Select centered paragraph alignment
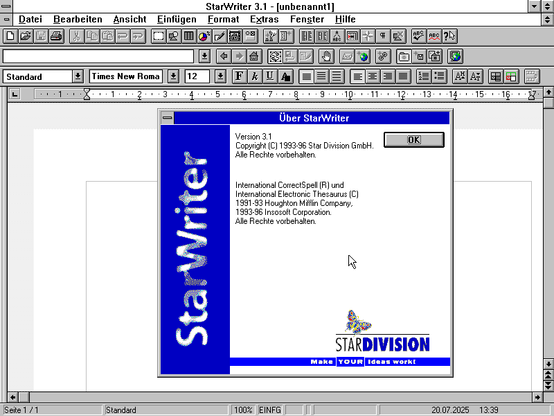The width and height of the screenshot is (554, 416). (373, 76)
